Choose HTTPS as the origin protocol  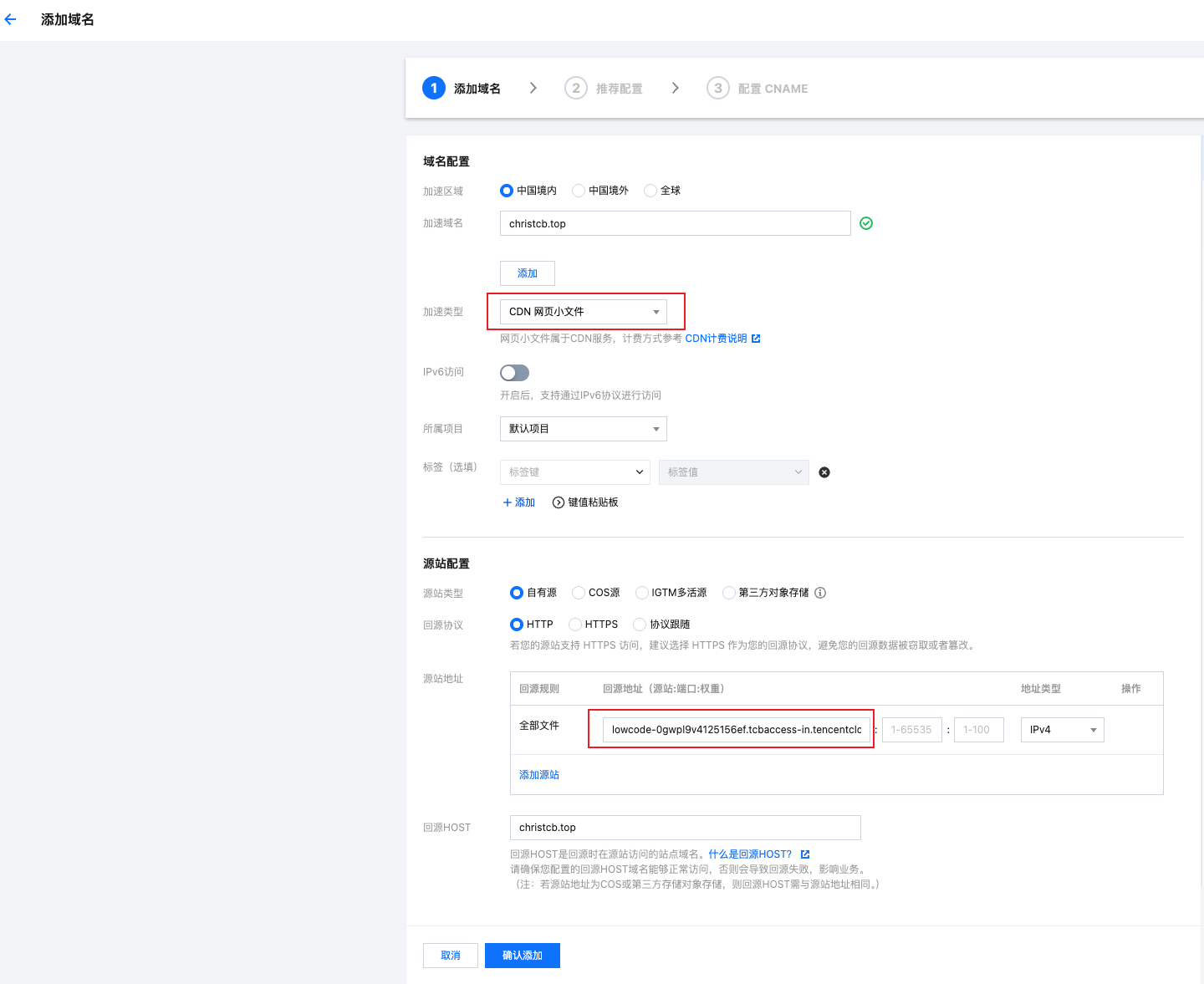(x=575, y=625)
